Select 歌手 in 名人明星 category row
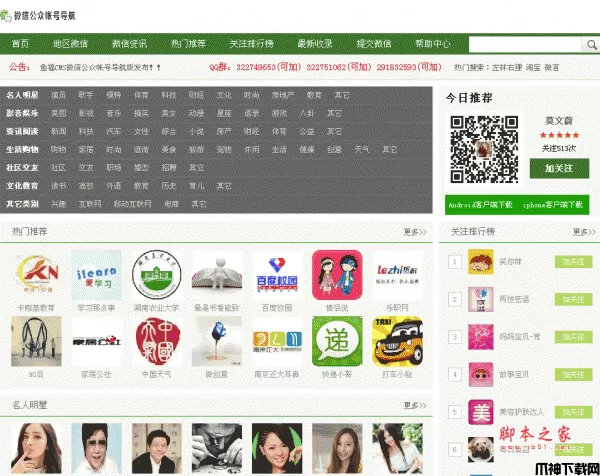Viewport: 600px width, 476px height. click(x=86, y=95)
